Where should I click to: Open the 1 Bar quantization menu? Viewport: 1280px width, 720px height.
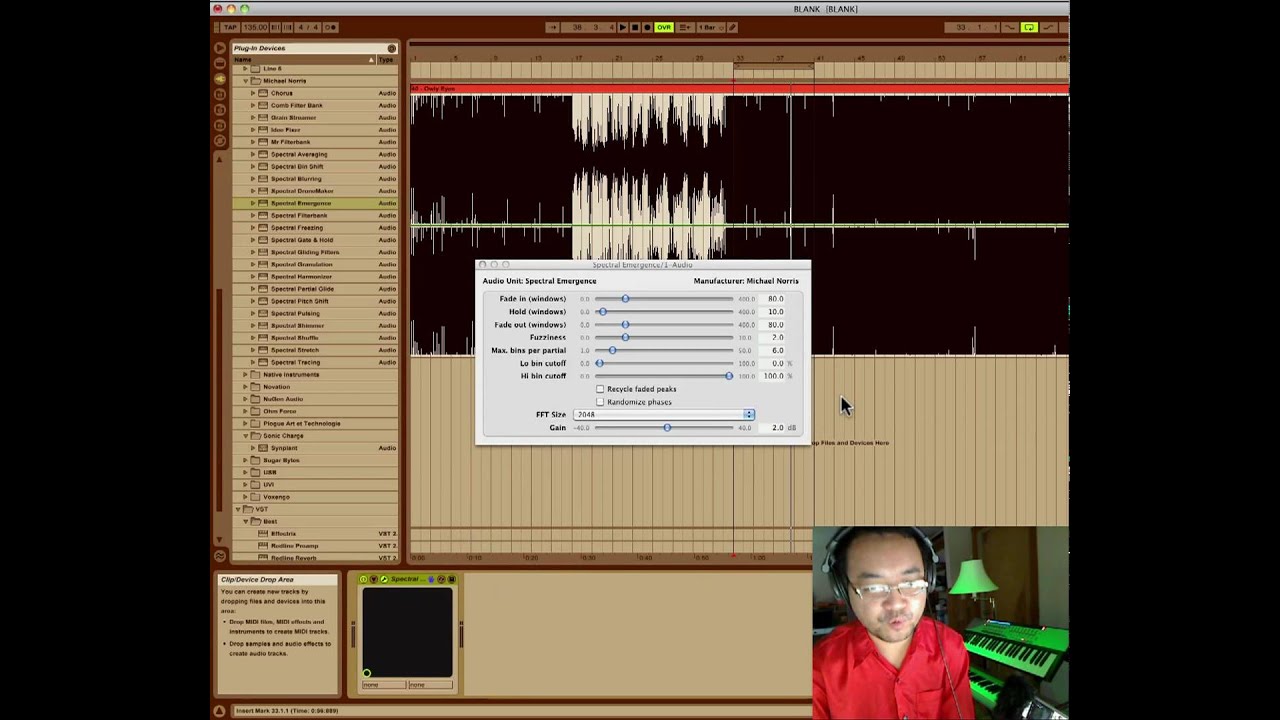tap(711, 27)
